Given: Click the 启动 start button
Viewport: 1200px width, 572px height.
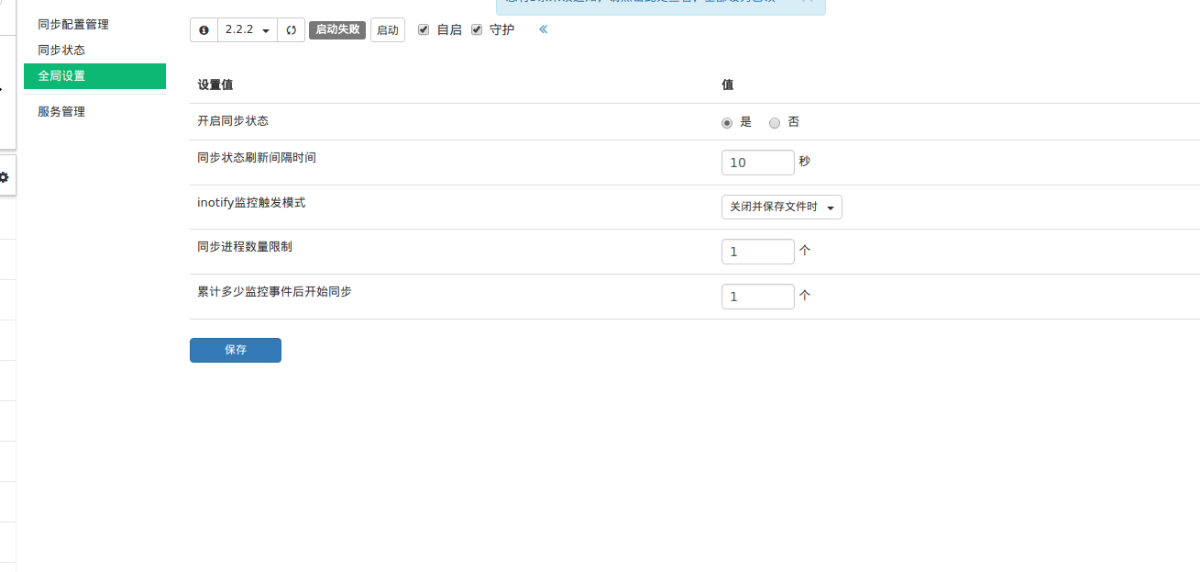Looking at the screenshot, I should coord(387,30).
